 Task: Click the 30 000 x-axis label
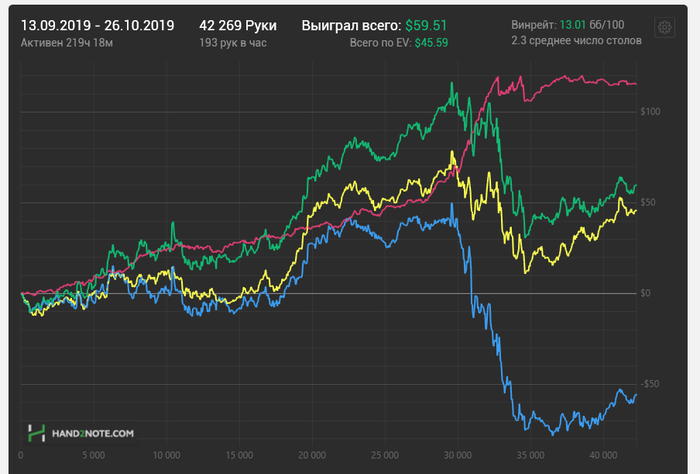click(x=457, y=453)
